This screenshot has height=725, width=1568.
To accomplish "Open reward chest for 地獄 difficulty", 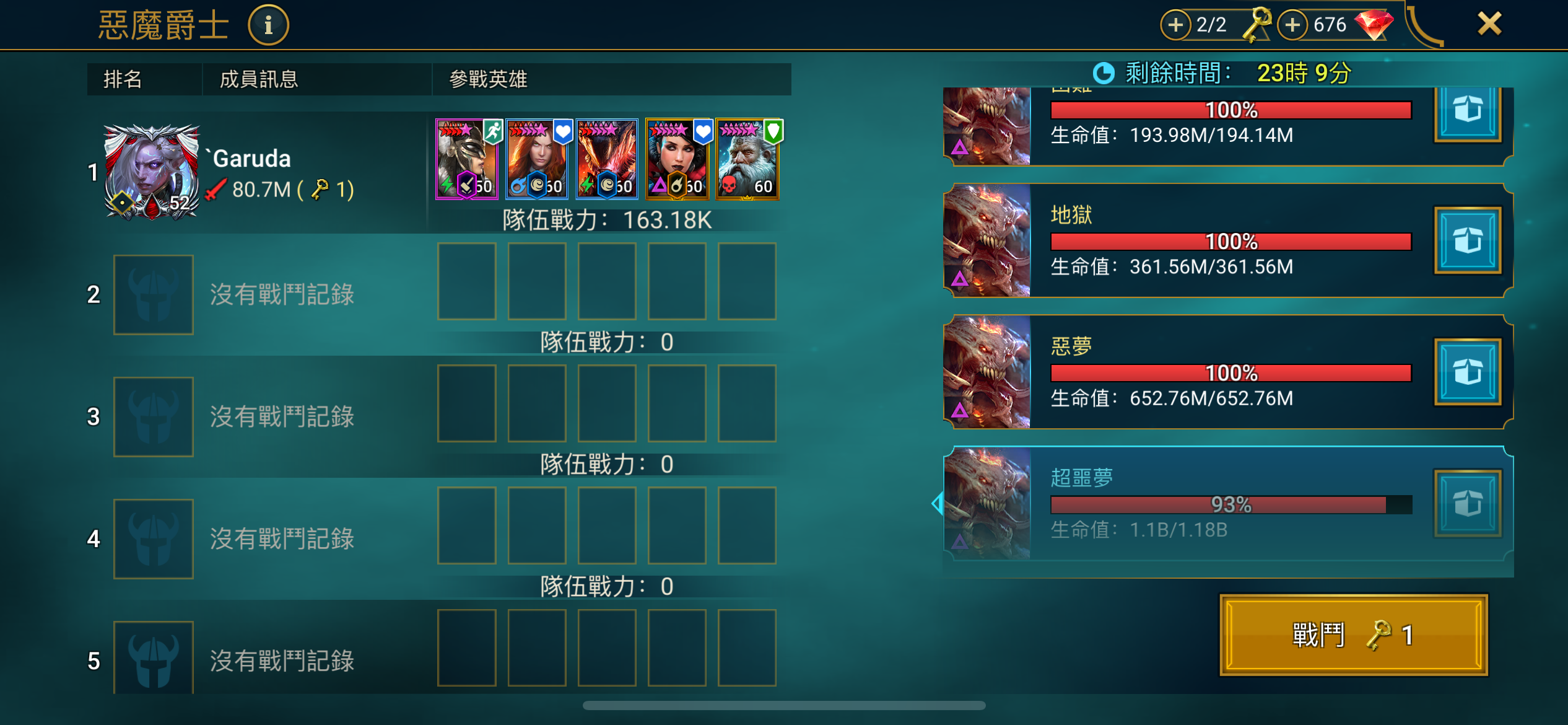I will coord(1468,240).
